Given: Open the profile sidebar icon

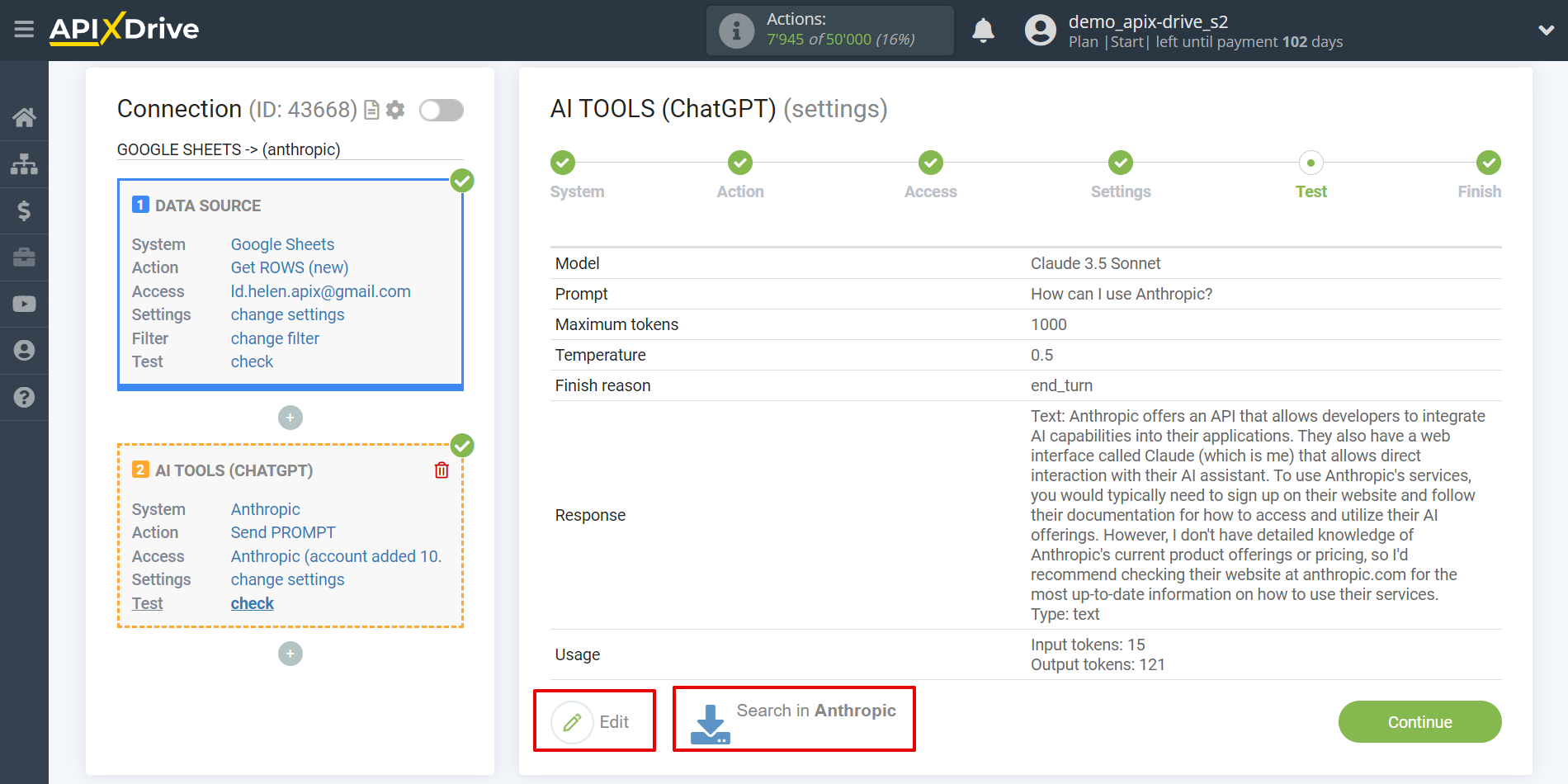Looking at the screenshot, I should tap(24, 351).
